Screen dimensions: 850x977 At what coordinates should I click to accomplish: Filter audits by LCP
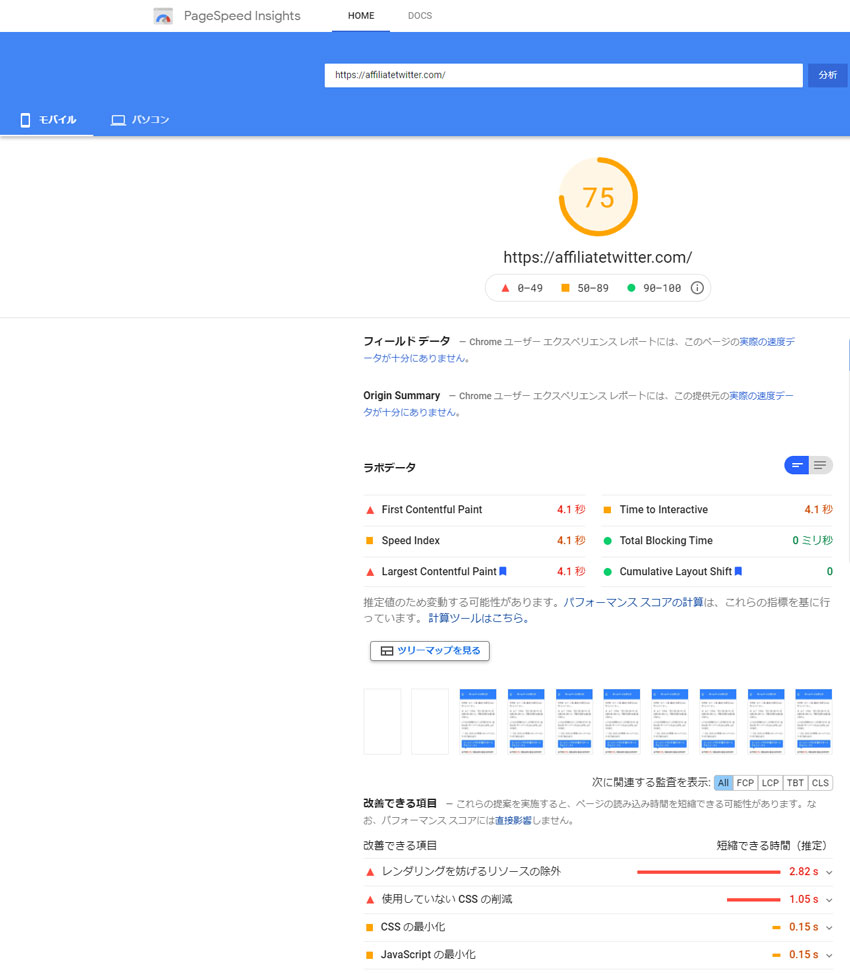click(x=770, y=783)
